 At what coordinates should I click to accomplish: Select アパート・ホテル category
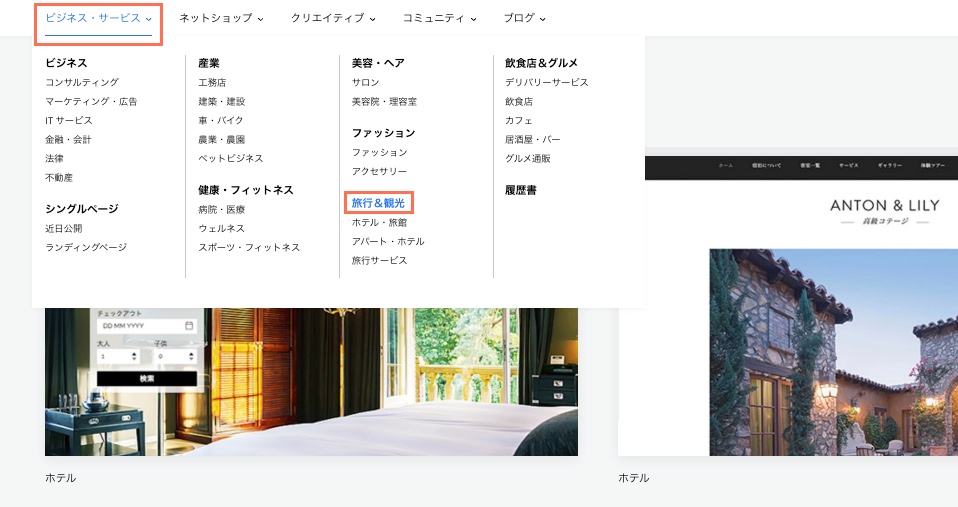click(x=387, y=241)
